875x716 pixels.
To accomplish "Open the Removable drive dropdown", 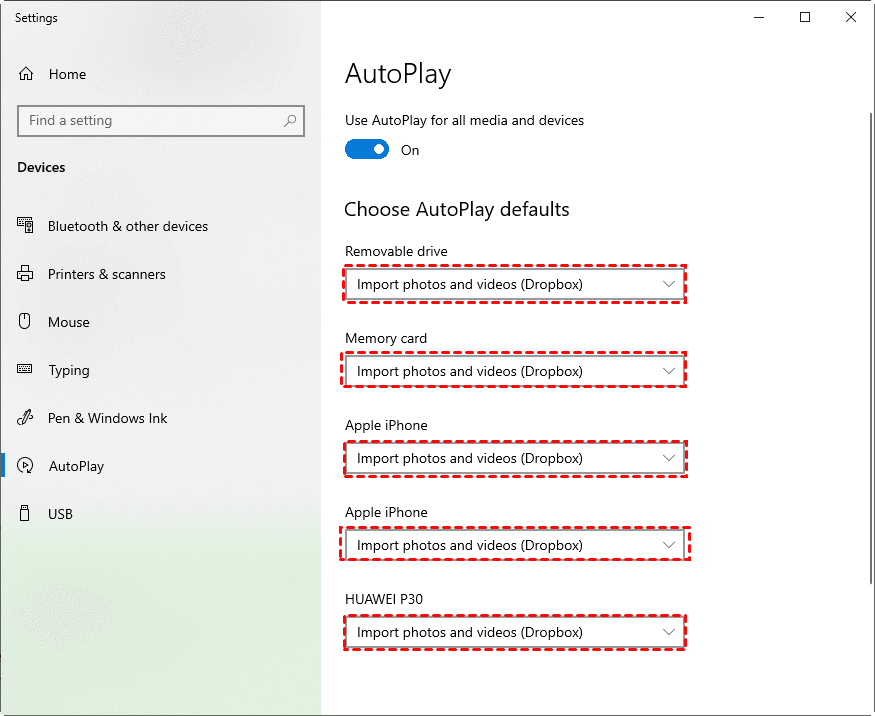I will (515, 285).
